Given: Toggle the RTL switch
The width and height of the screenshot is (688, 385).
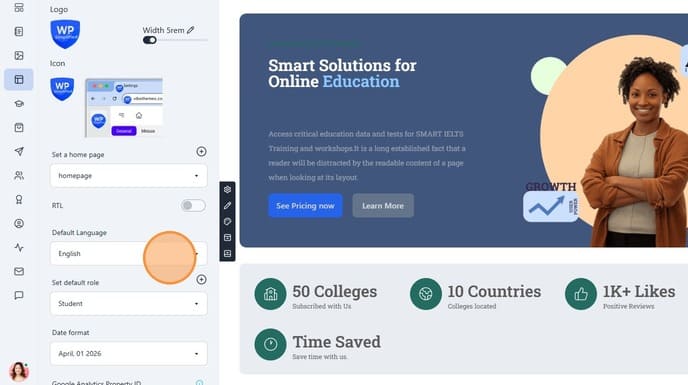Looking at the screenshot, I should click(193, 205).
